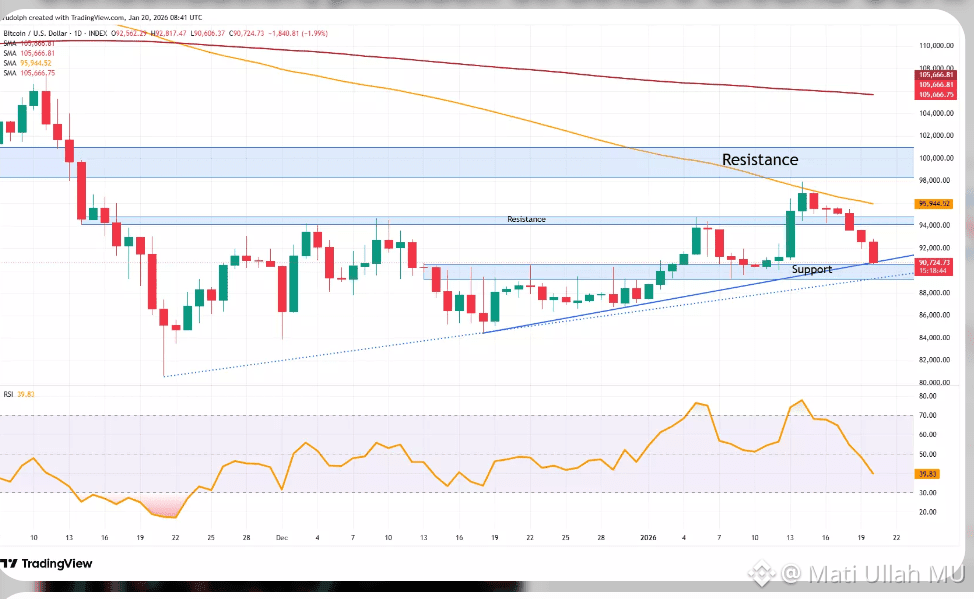The width and height of the screenshot is (974, 599).
Task: Click the 82,000.00 price axis label
Action: tap(934, 360)
